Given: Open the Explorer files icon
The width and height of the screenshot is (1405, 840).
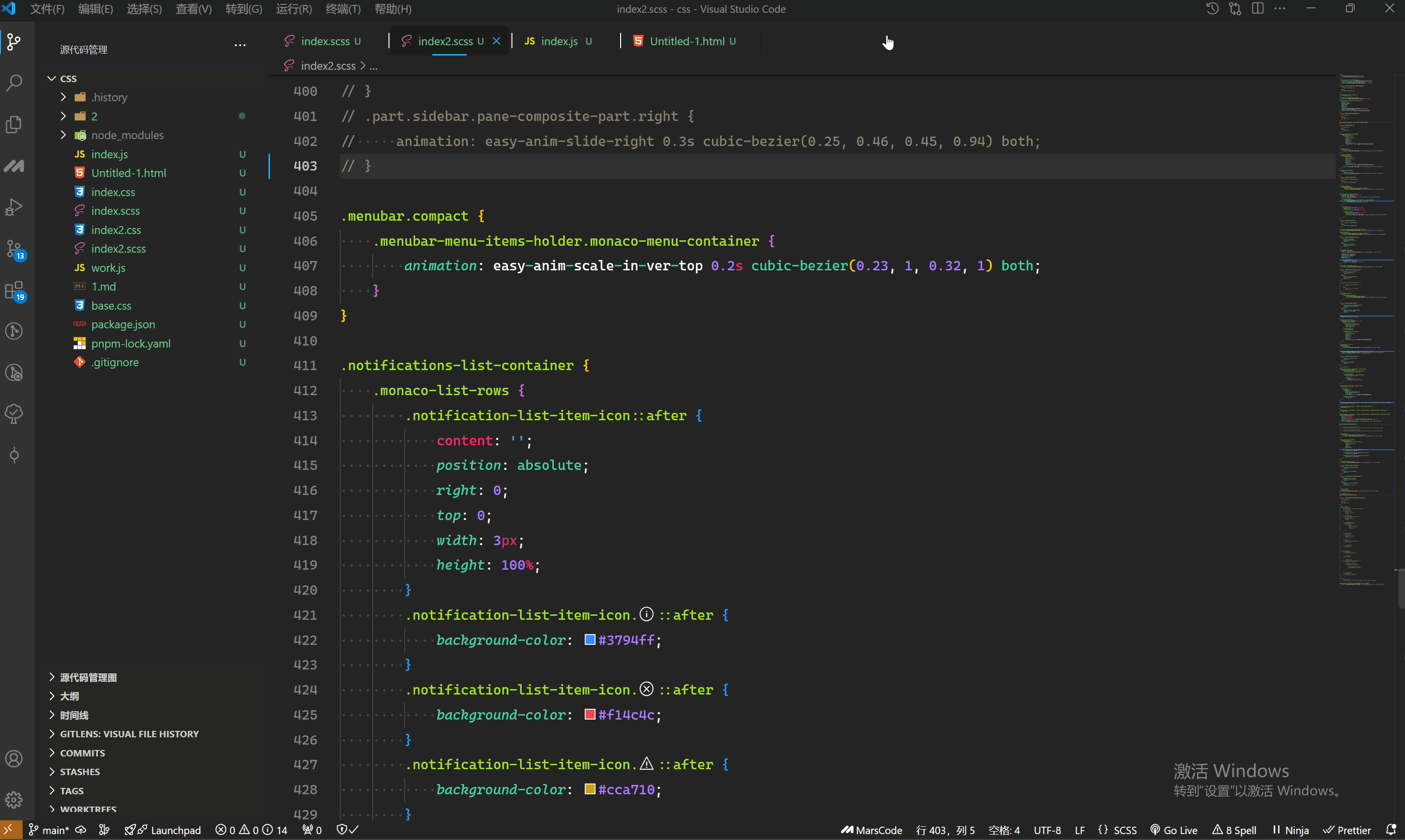Looking at the screenshot, I should 14,124.
